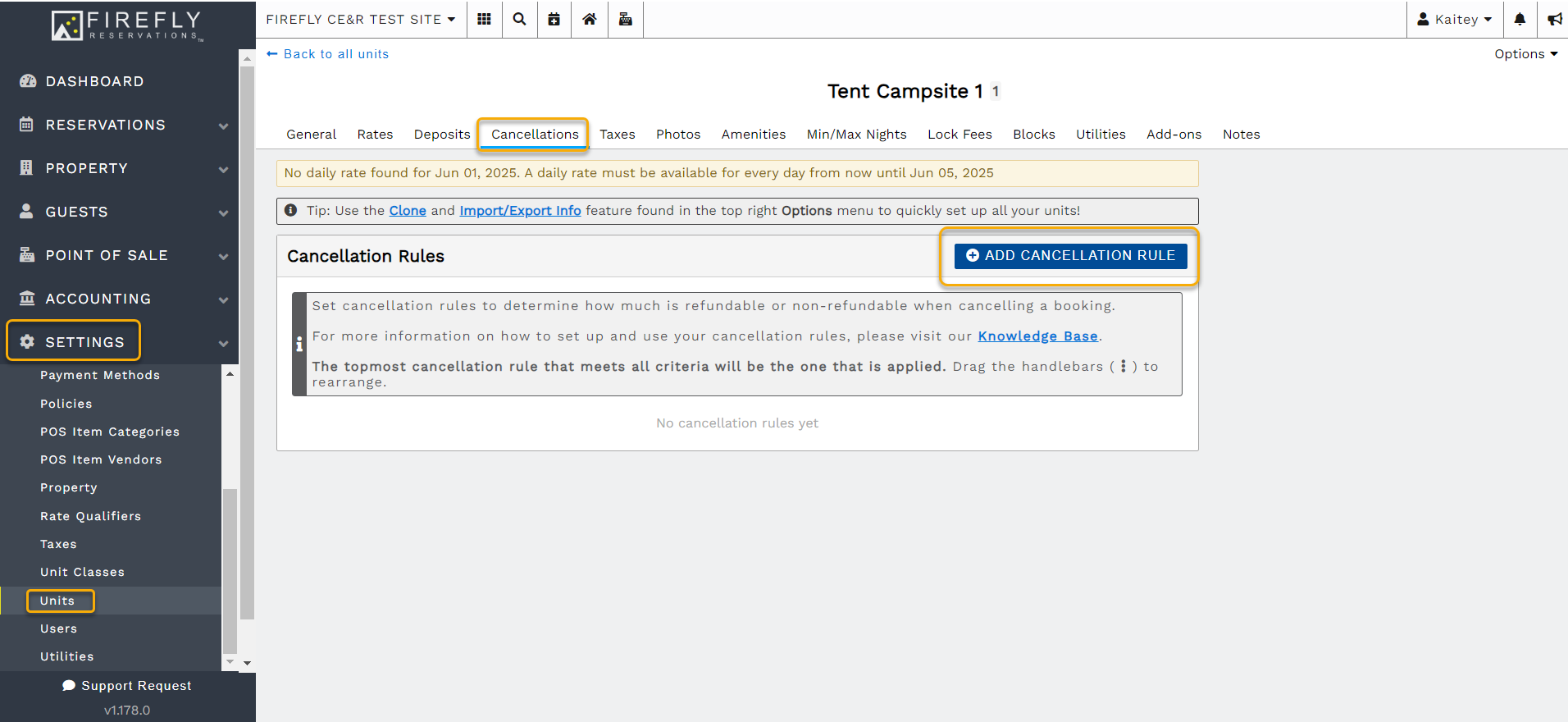Open the Options dropdown menu
The width and height of the screenshot is (1568, 722).
tap(1525, 54)
